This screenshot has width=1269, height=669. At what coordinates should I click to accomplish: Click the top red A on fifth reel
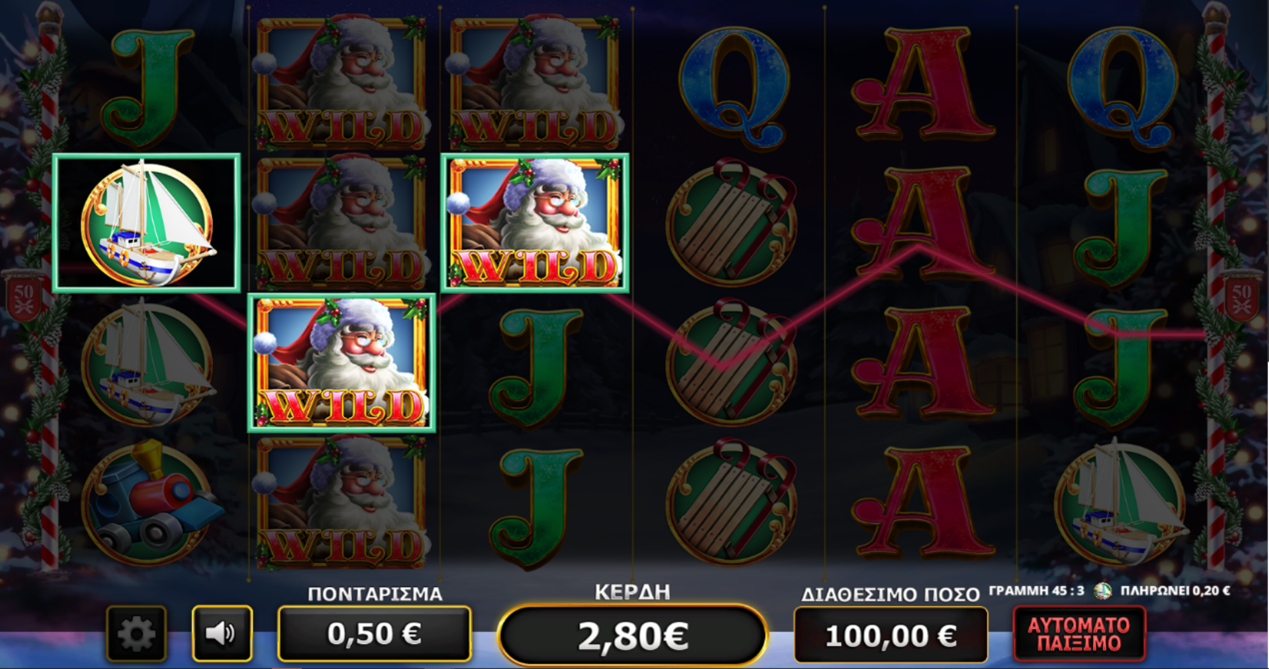click(x=926, y=84)
